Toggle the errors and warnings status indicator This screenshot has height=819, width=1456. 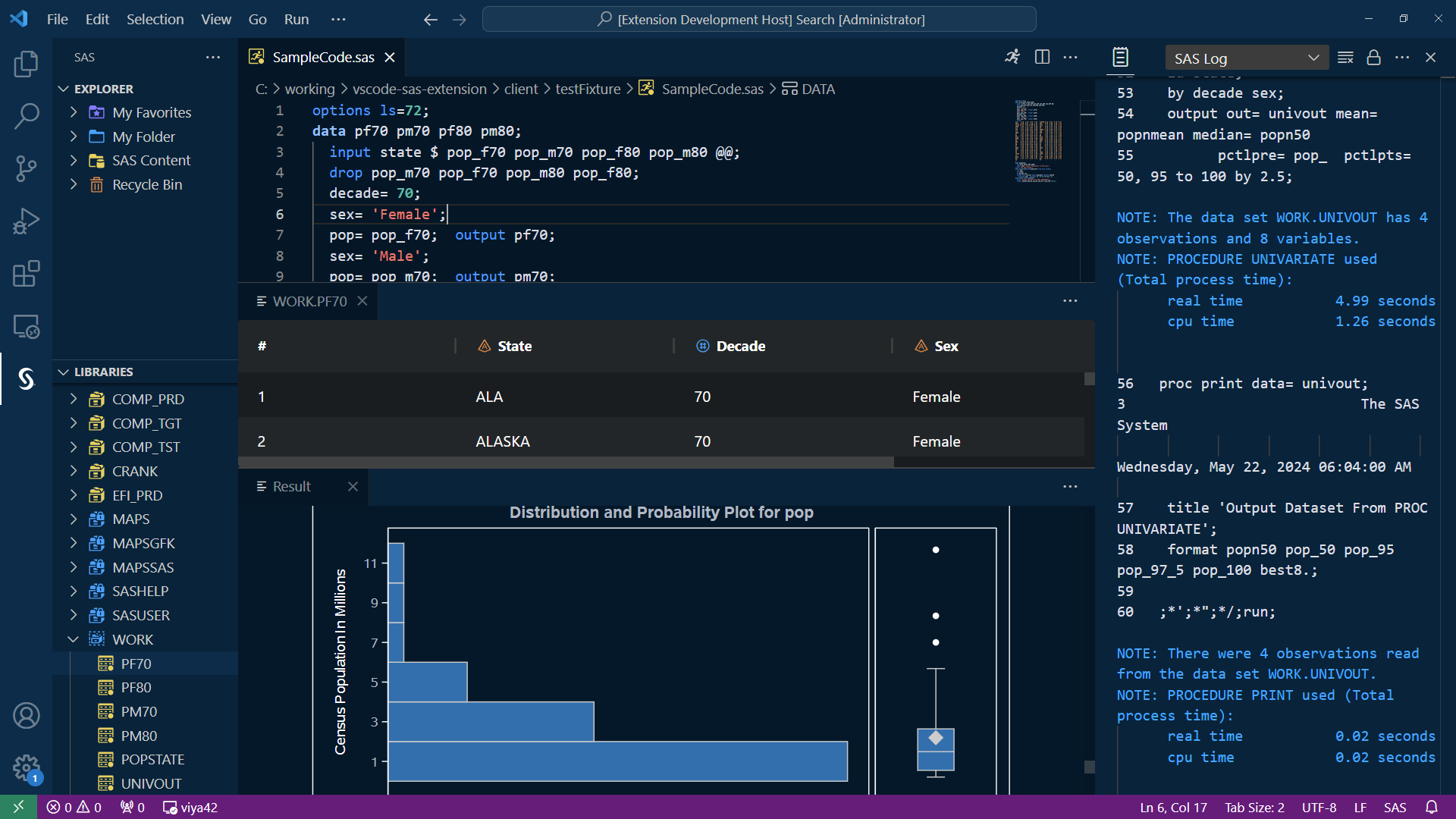(74, 808)
